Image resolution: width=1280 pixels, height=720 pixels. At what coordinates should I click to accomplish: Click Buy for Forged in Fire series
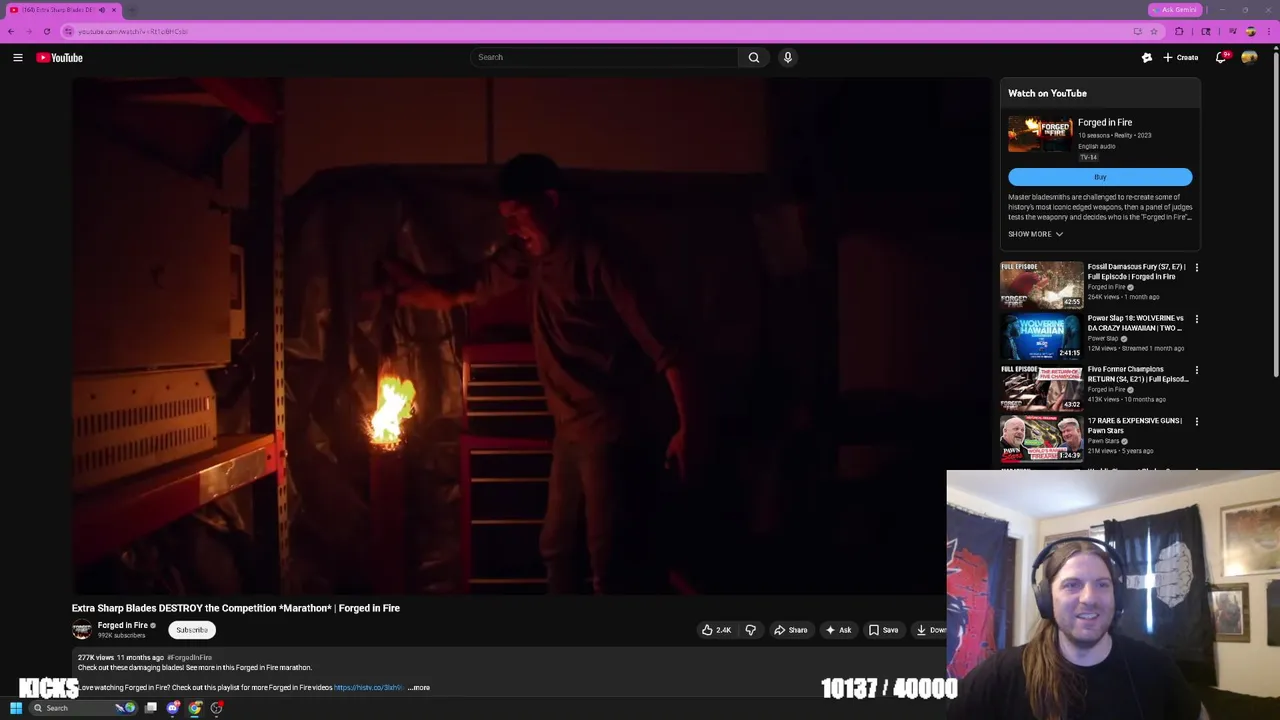tap(1100, 177)
